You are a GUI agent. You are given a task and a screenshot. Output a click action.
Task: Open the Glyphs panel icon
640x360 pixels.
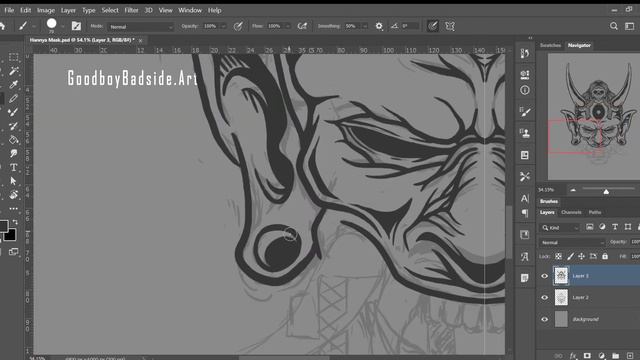(x=525, y=256)
